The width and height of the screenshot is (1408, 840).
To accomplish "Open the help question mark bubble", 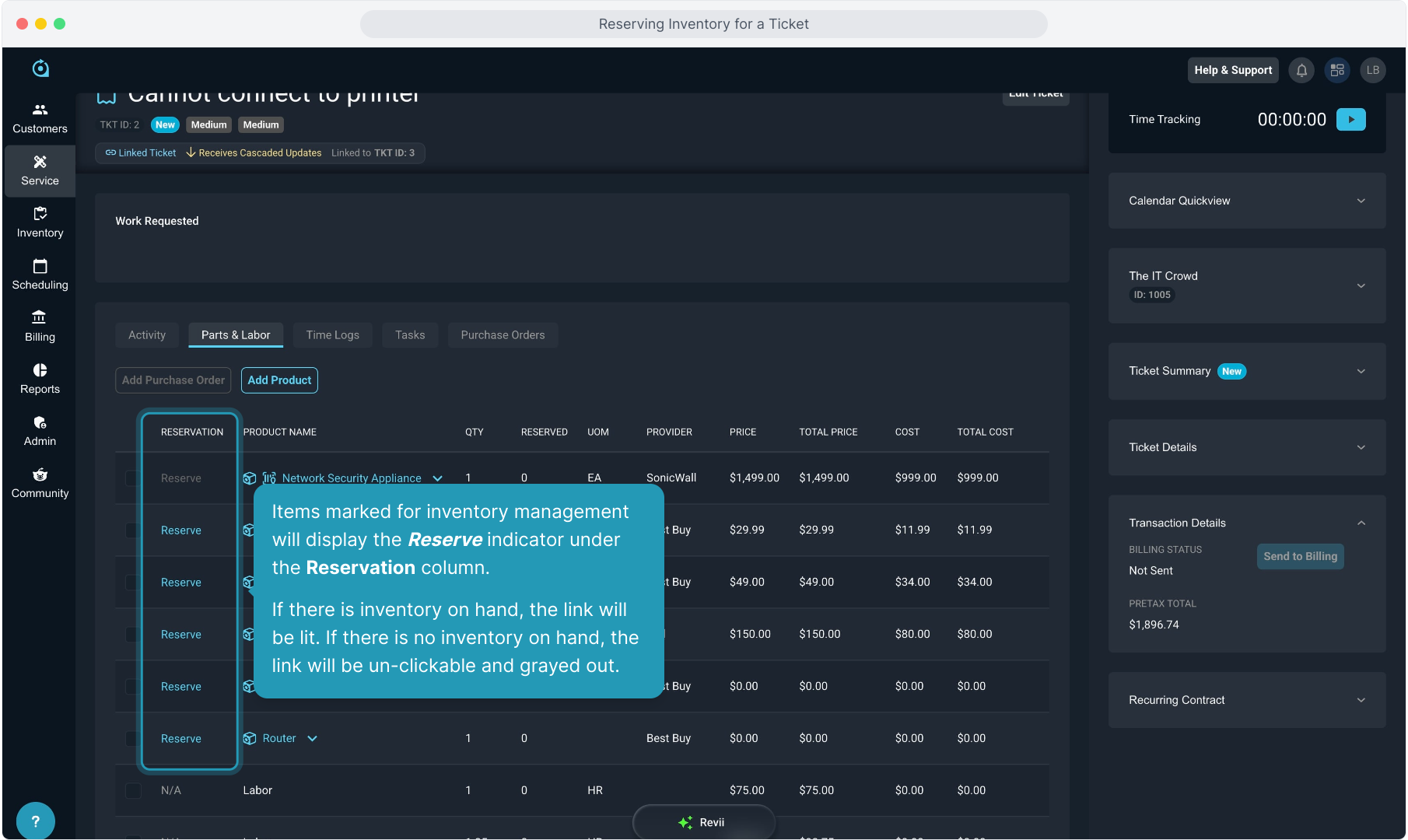I will tap(35, 821).
